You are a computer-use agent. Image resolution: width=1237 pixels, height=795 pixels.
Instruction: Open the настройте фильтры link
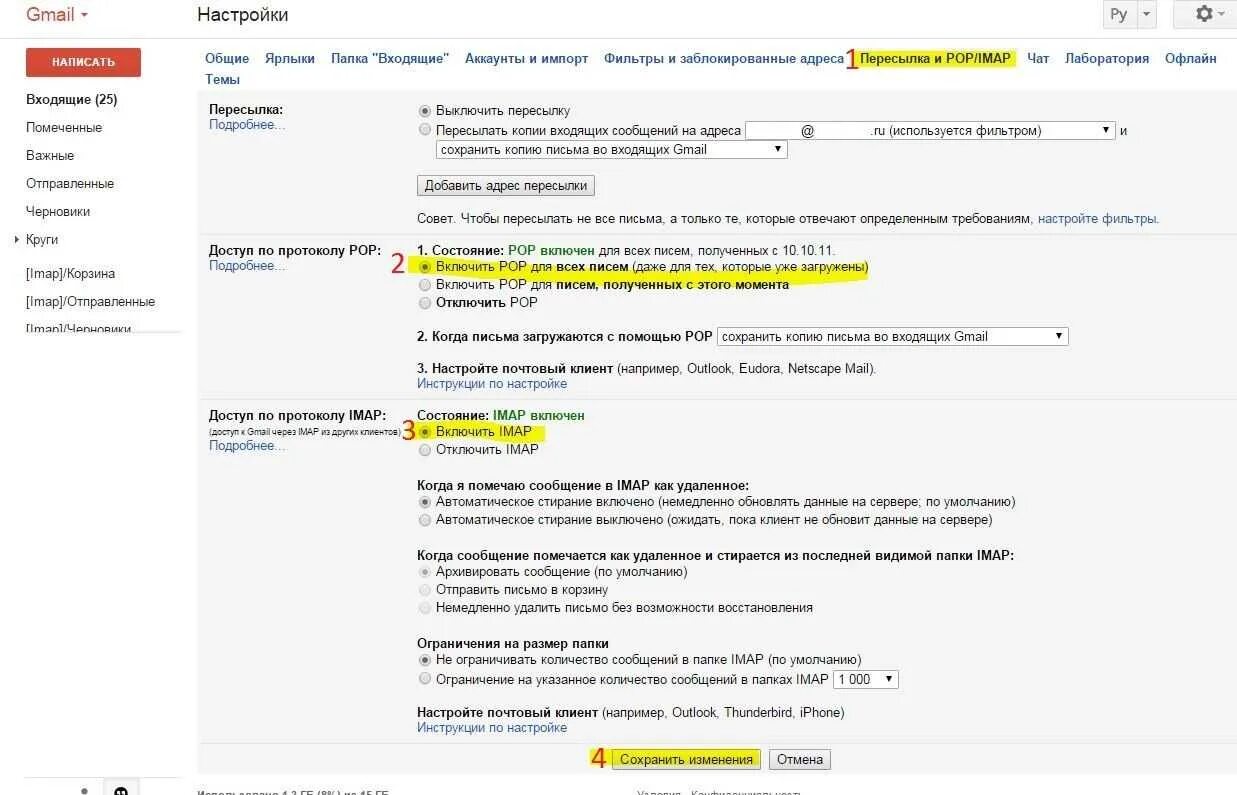click(x=1098, y=219)
